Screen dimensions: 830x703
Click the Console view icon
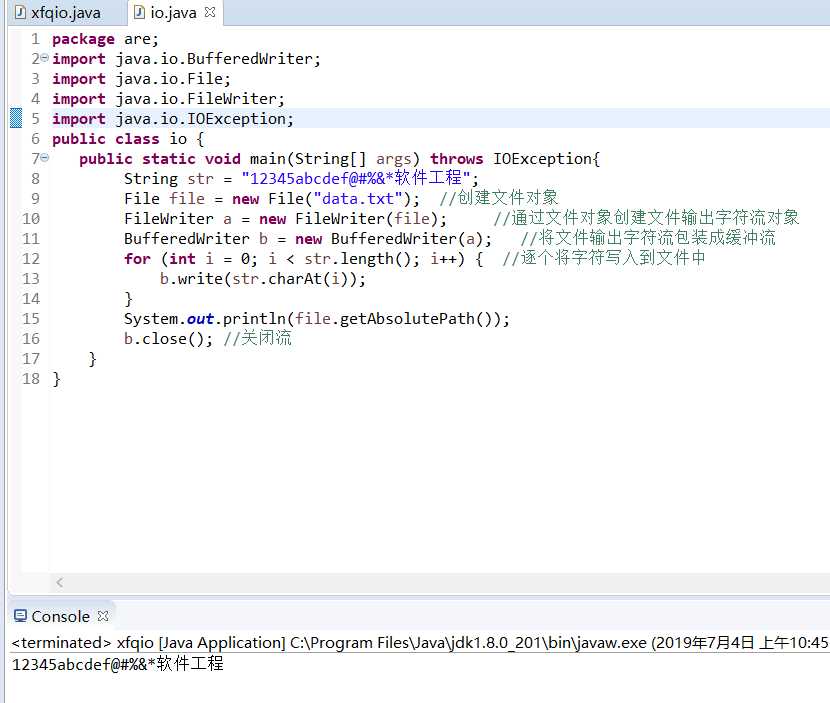[20, 616]
